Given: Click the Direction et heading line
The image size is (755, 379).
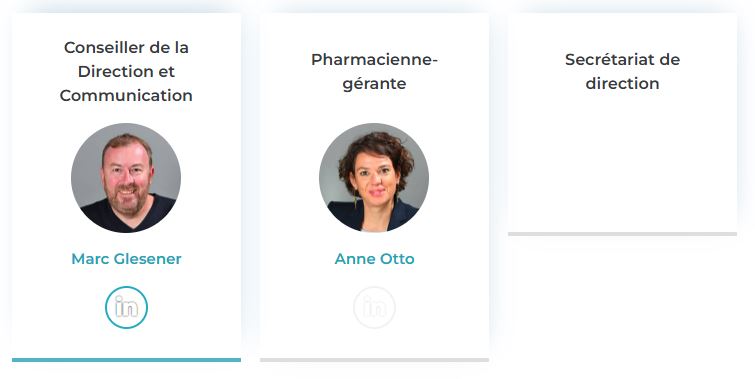Looking at the screenshot, I should pyautogui.click(x=126, y=71).
